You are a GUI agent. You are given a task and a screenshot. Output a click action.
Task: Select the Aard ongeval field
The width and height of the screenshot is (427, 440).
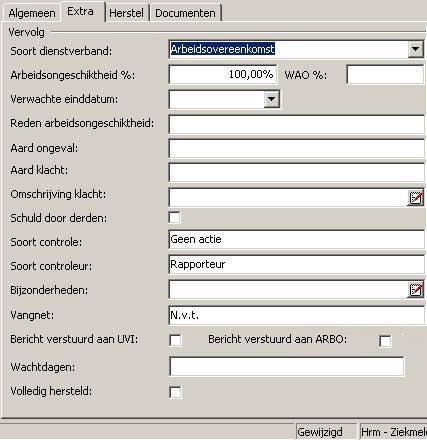pos(296,148)
